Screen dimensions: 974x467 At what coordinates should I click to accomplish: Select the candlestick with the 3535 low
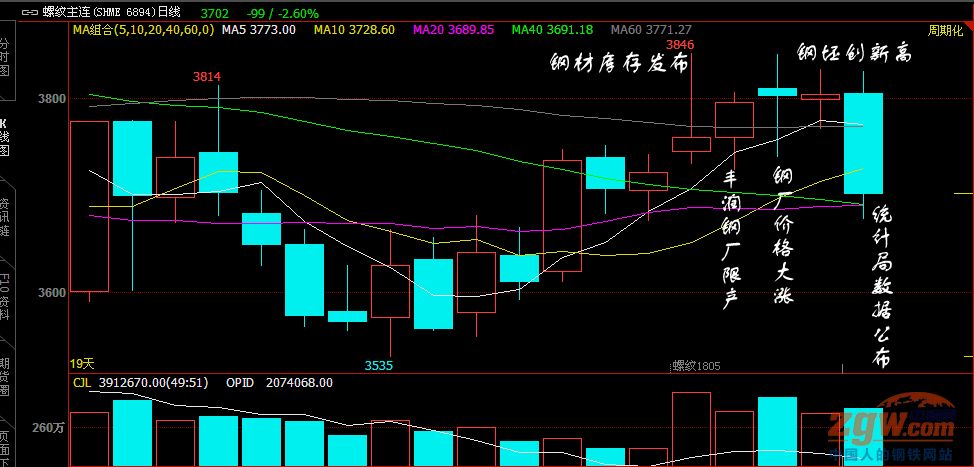click(391, 291)
